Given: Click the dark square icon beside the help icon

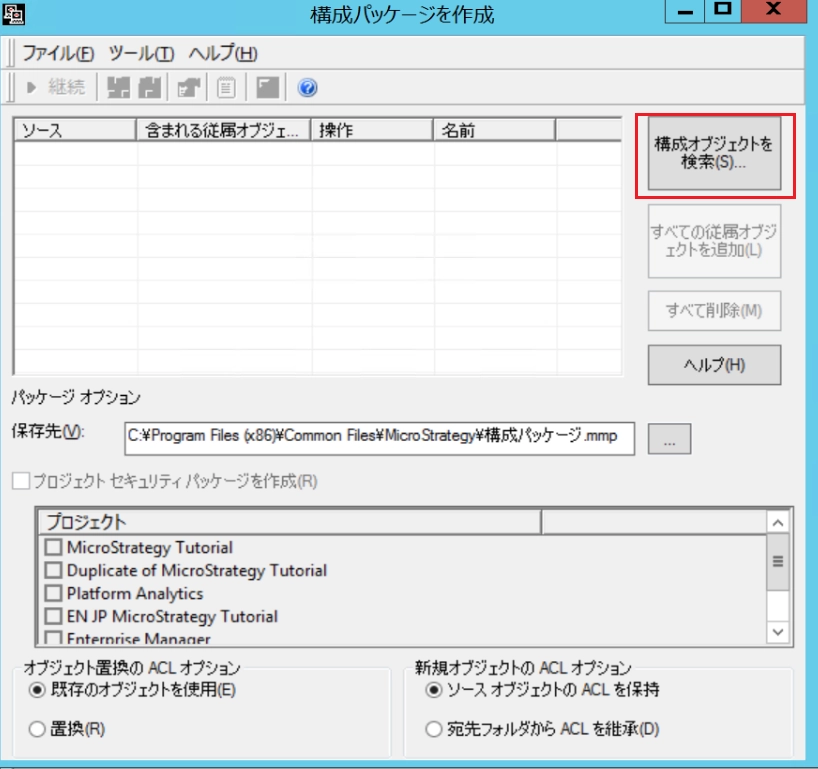Looking at the screenshot, I should click(x=267, y=87).
